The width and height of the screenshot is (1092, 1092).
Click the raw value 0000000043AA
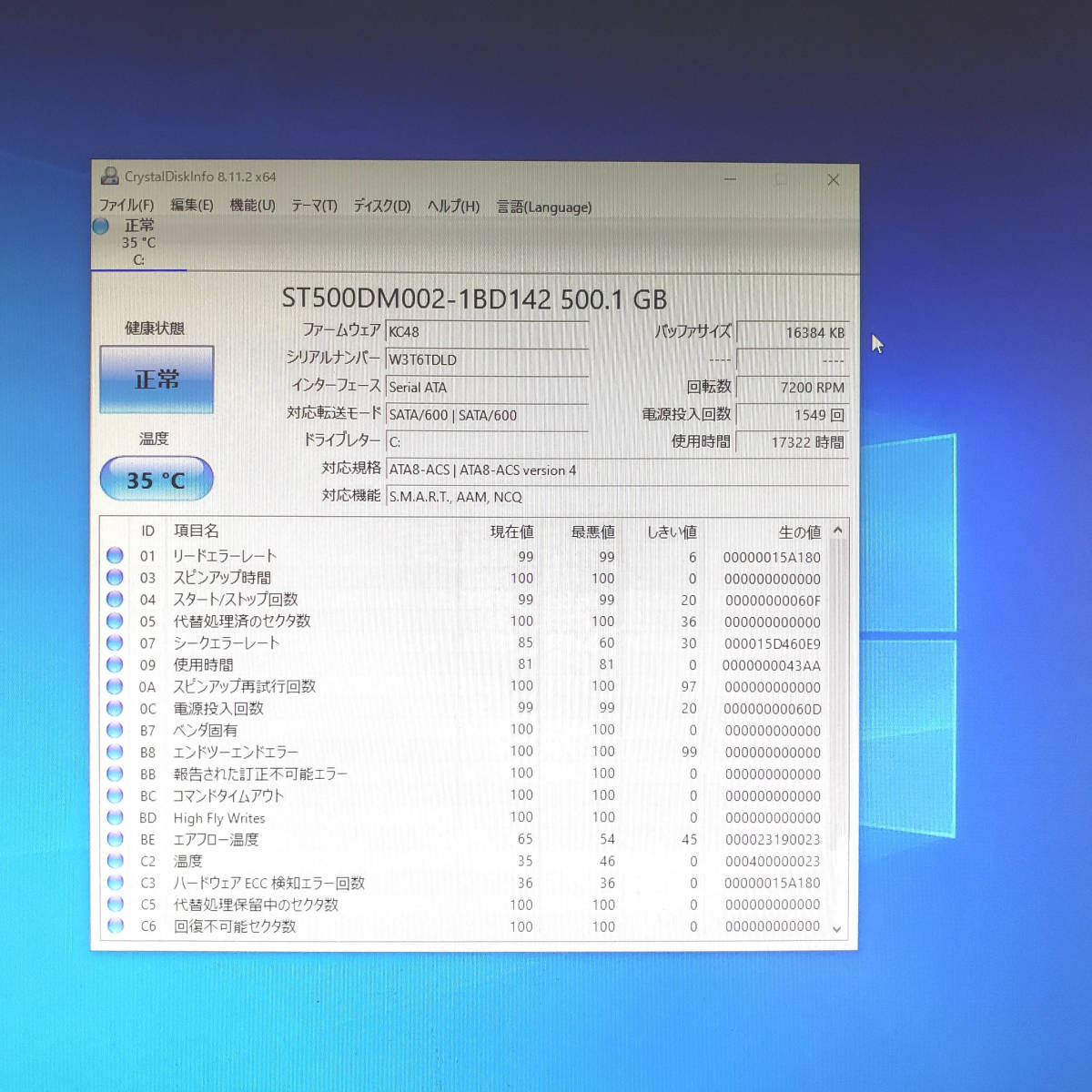(772, 666)
